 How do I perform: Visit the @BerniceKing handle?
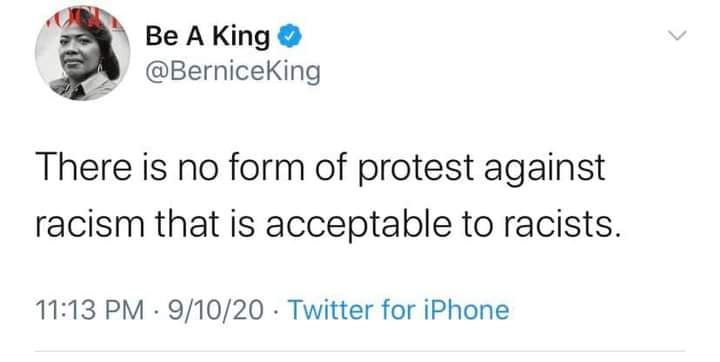233,73
